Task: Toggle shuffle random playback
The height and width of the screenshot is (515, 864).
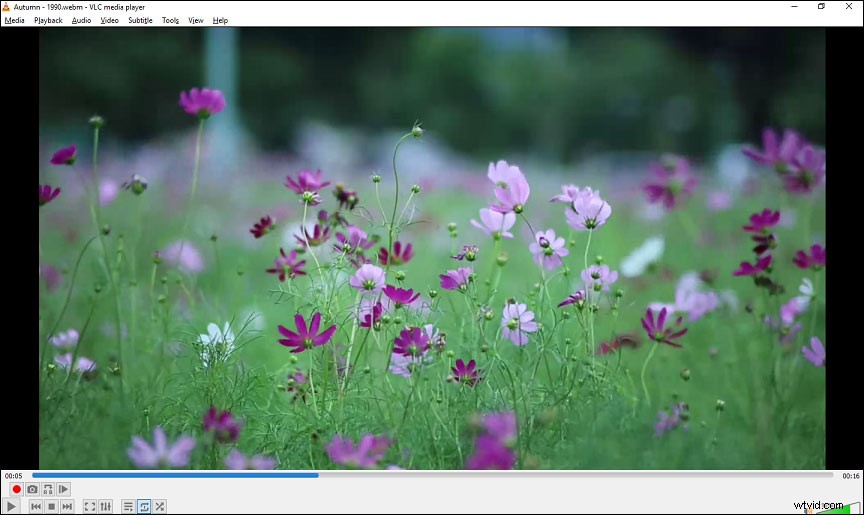Action: (x=159, y=506)
